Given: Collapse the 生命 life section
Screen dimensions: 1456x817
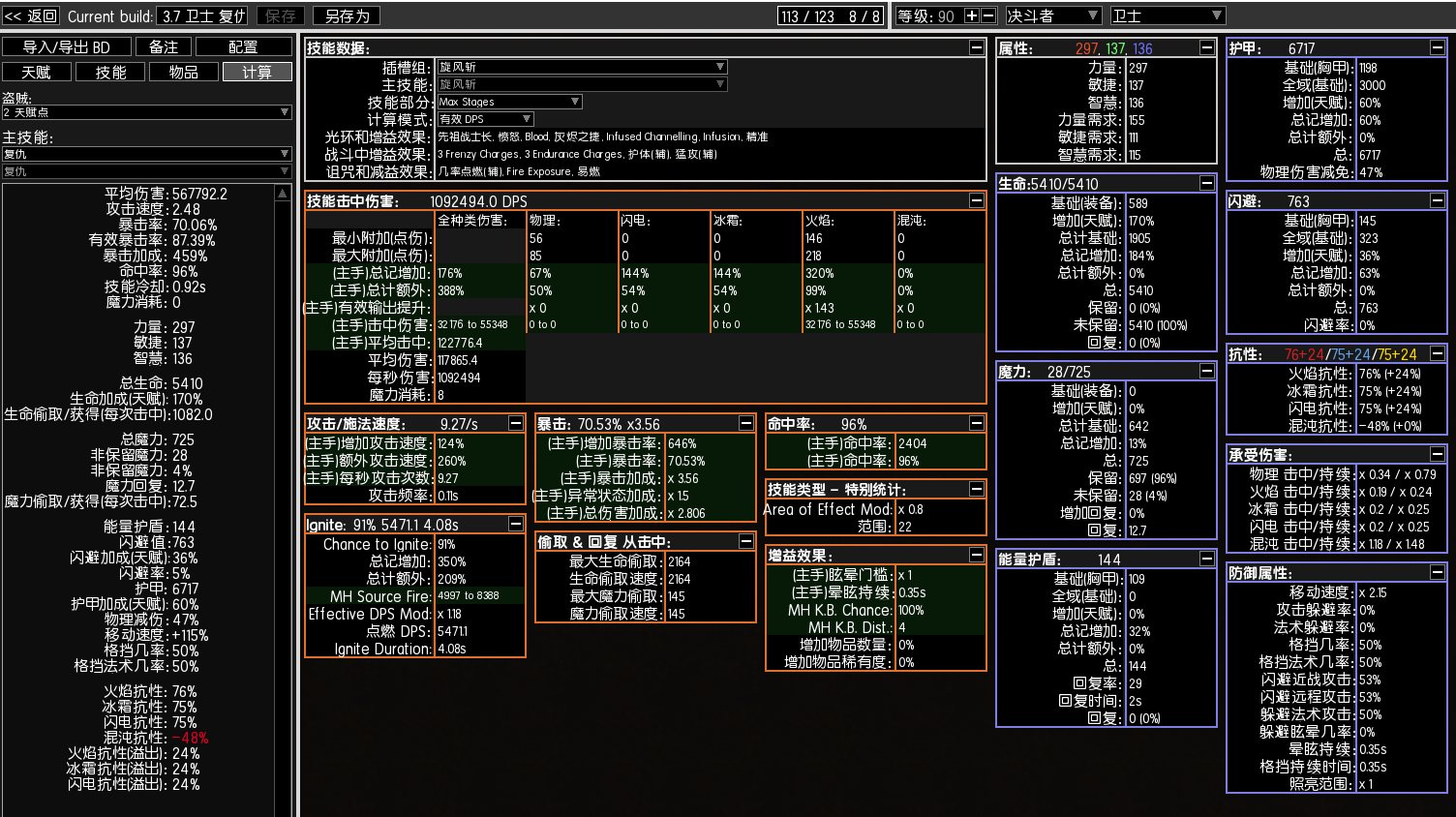Looking at the screenshot, I should click(x=1206, y=183).
